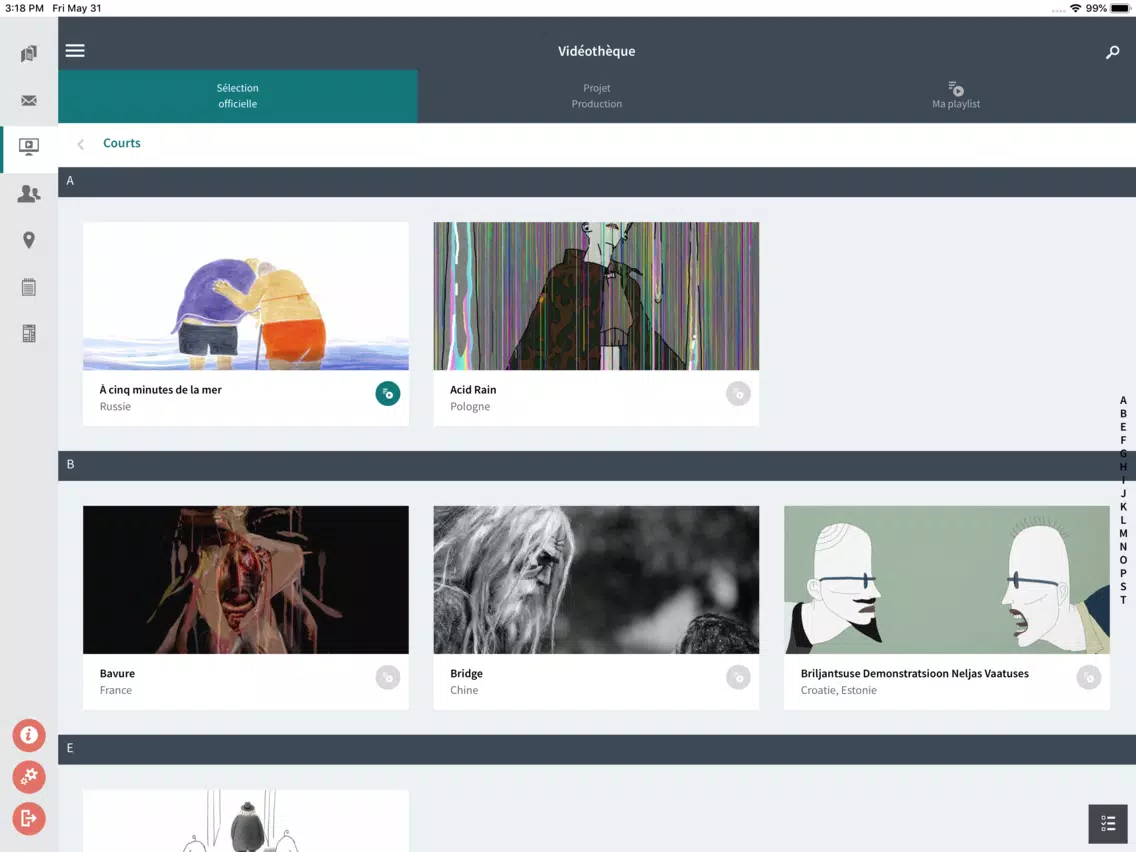This screenshot has height=852, width=1136.
Task: Open the schedule list sidebar icon
Action: (x=29, y=287)
